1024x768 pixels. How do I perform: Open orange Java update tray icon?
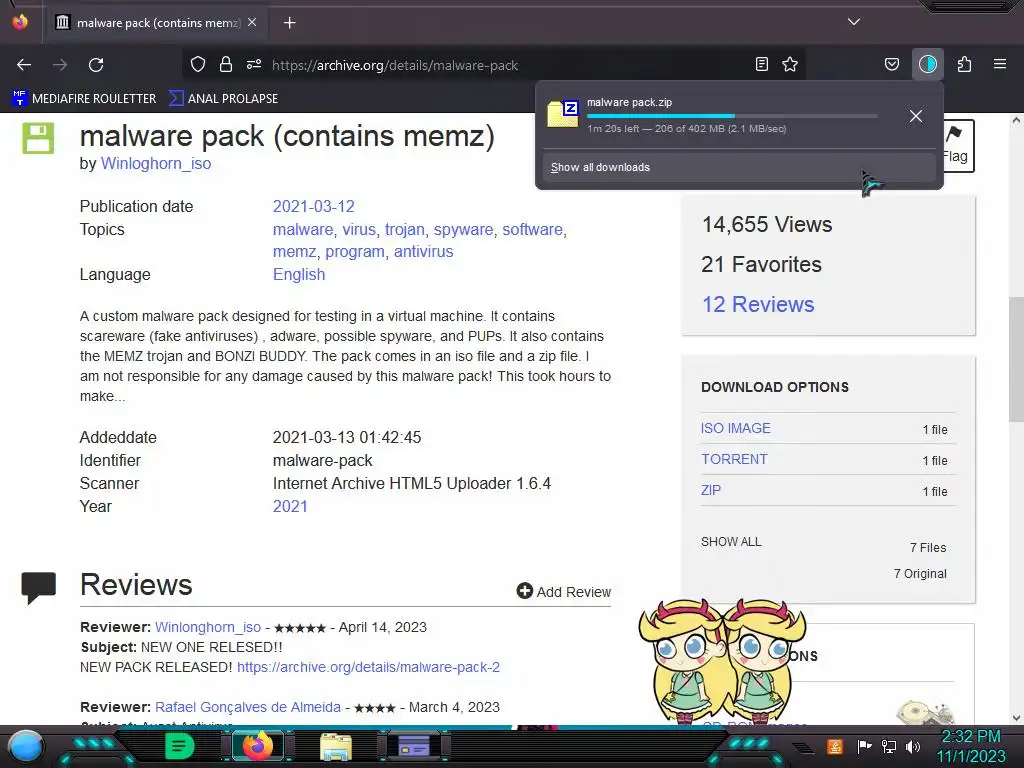click(835, 746)
